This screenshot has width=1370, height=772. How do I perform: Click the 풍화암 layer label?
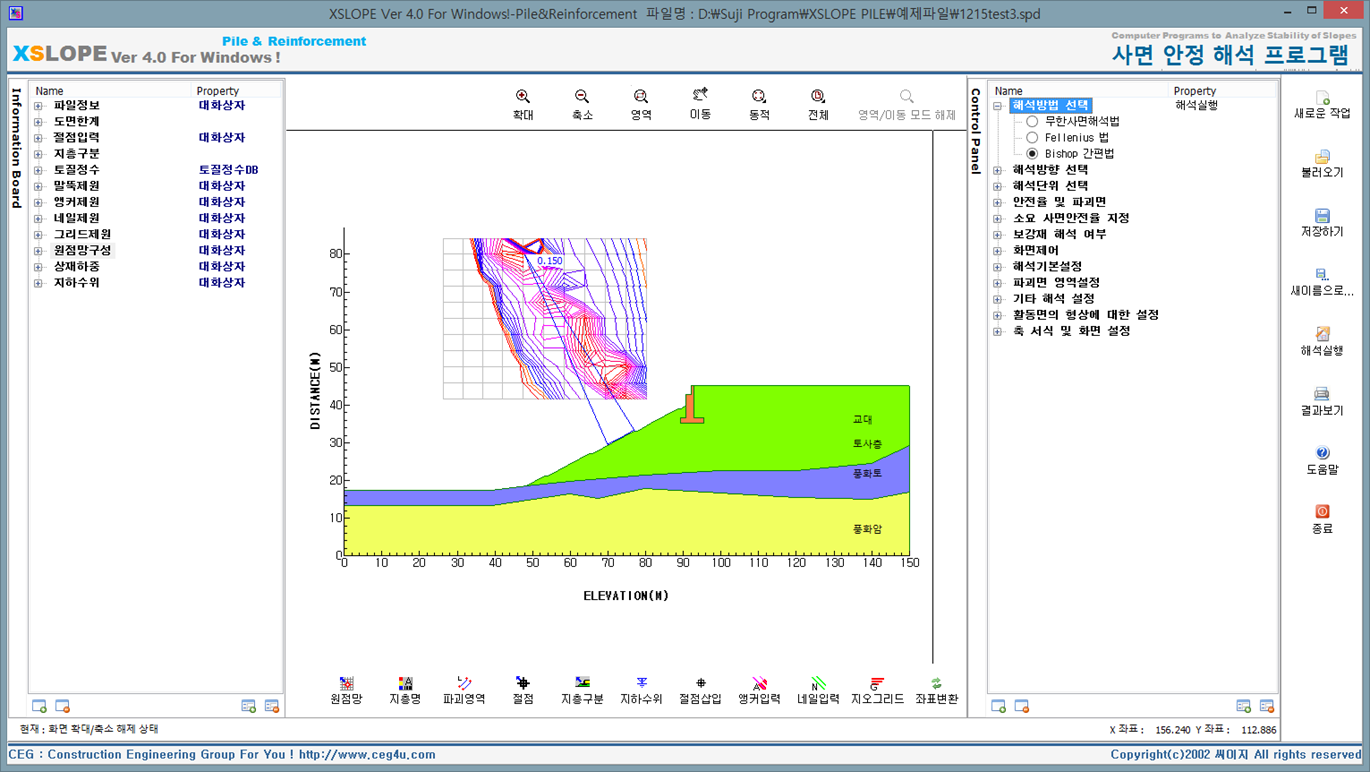coord(867,529)
